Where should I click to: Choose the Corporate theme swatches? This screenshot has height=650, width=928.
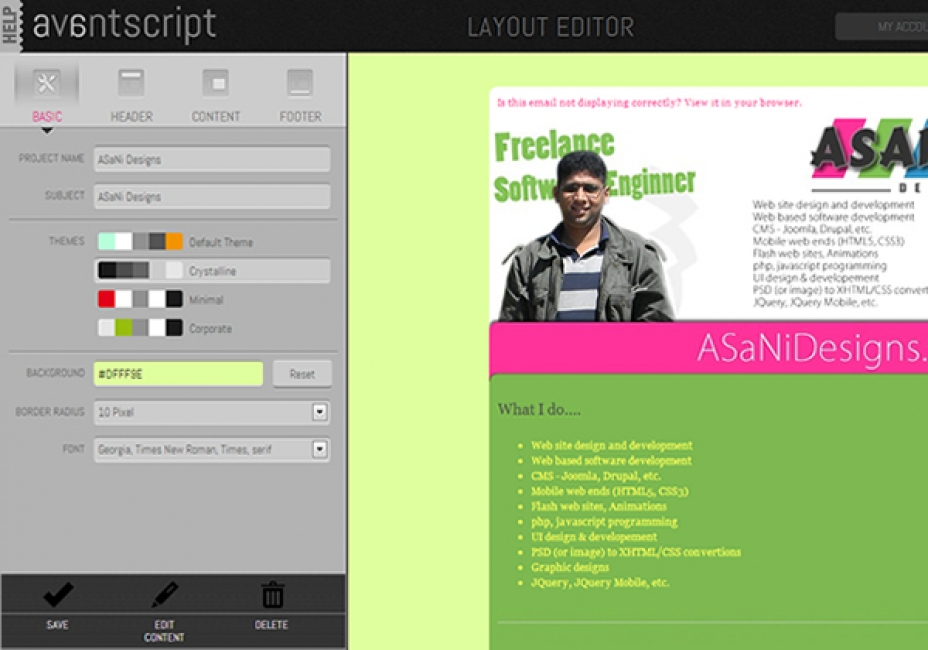[140, 328]
